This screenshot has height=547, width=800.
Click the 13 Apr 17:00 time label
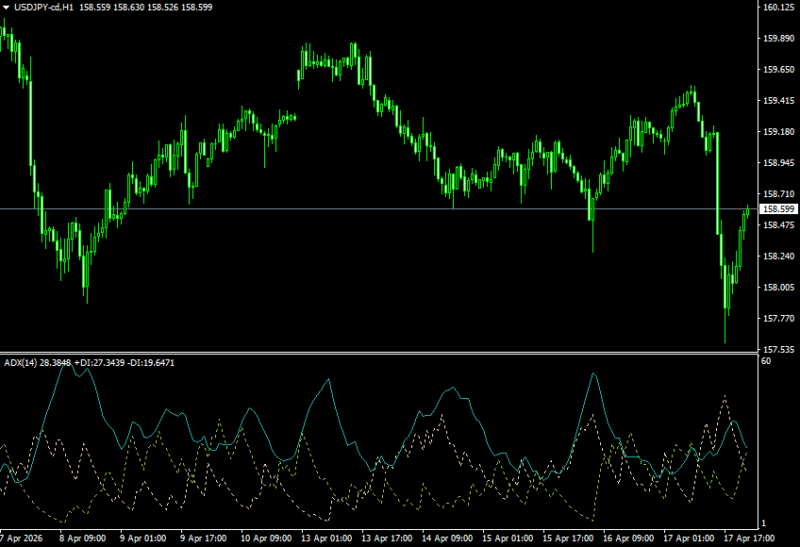[388, 536]
